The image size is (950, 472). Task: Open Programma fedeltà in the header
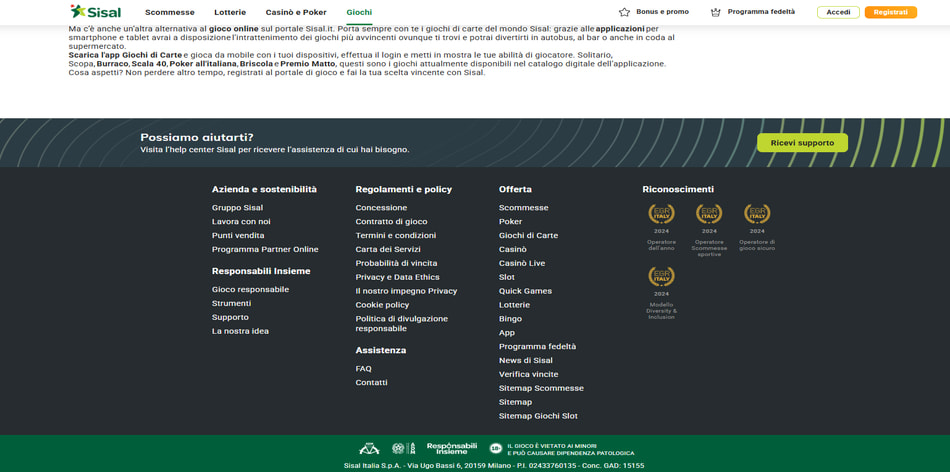pos(761,12)
